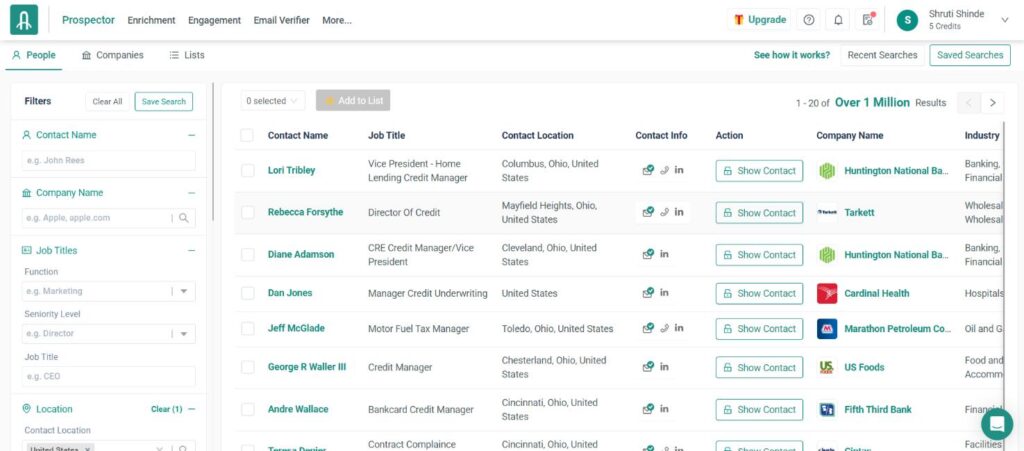Open the help question mark icon
Screen dimensions: 1024x451
[808, 20]
